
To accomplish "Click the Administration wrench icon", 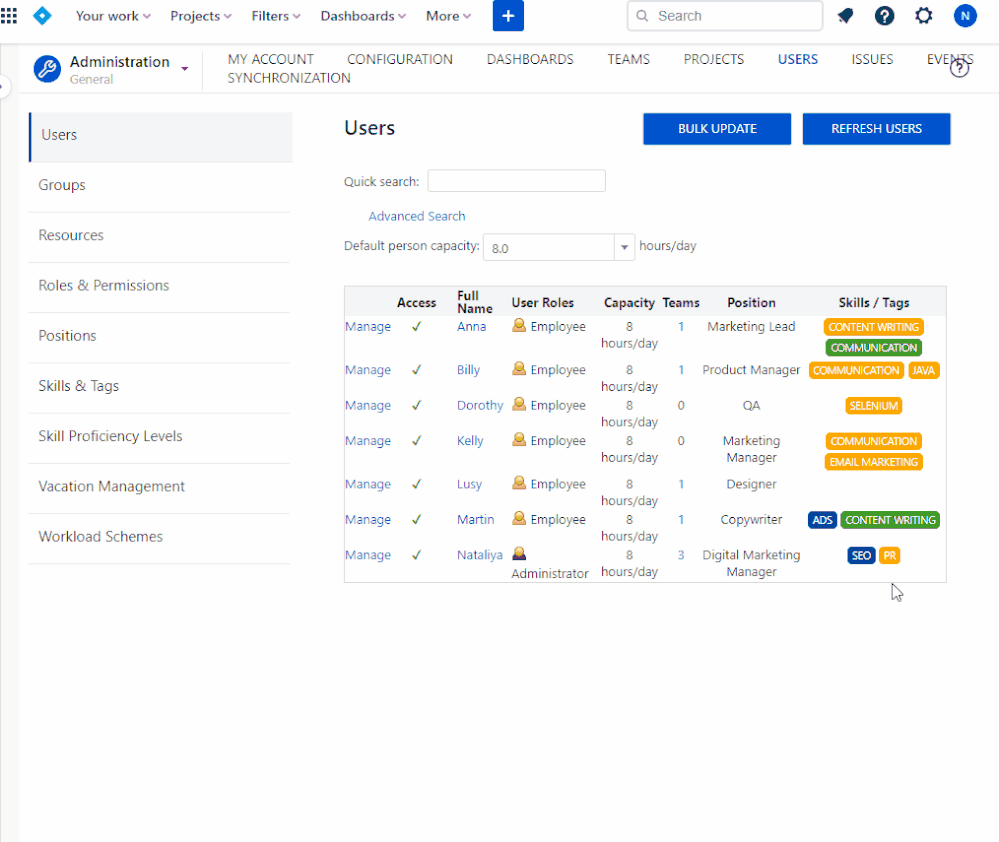I will point(46,69).
